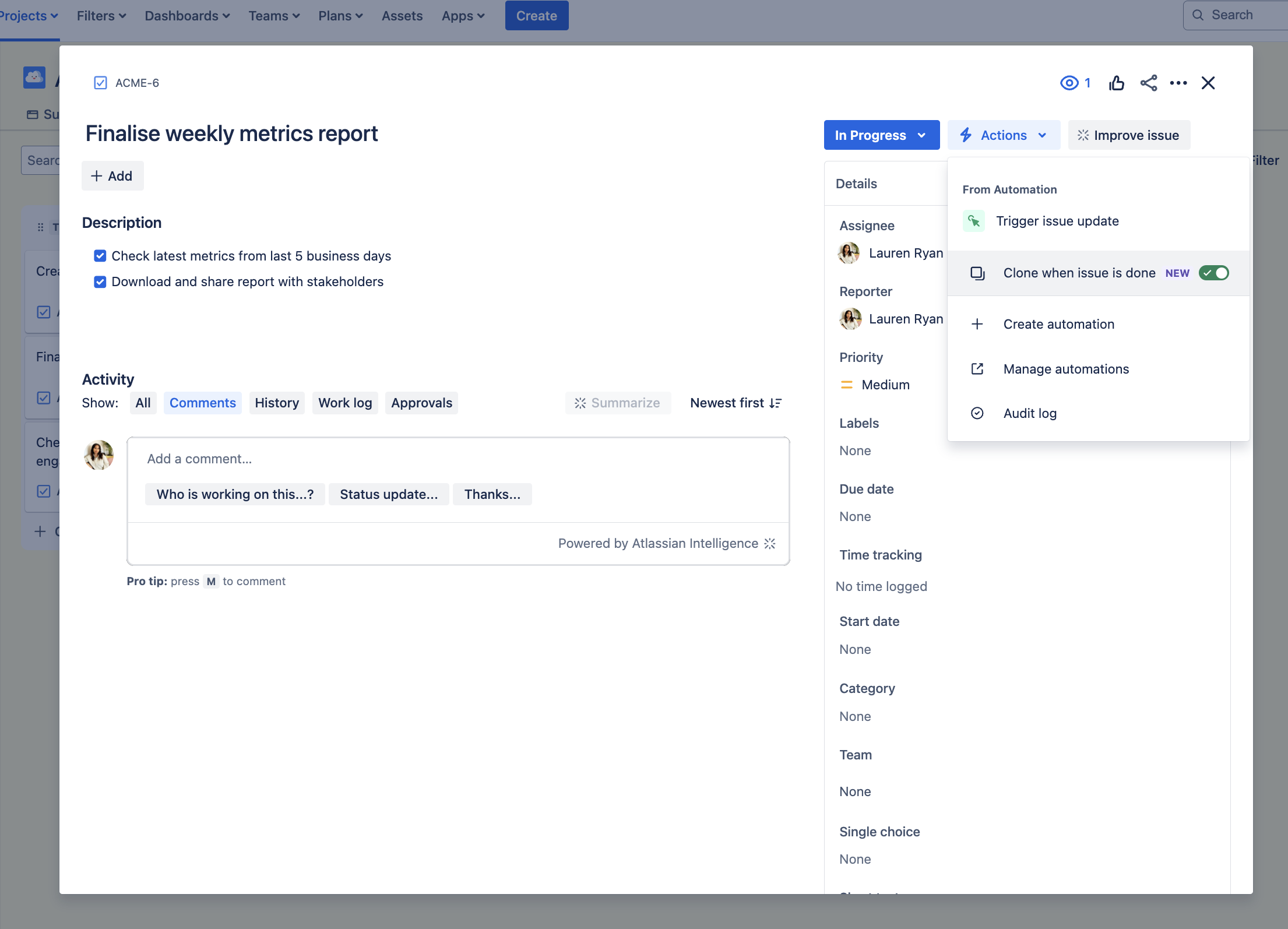Viewport: 1288px width, 929px height.
Task: Check the metrics from last 5 business days checkbox
Action: pos(99,256)
